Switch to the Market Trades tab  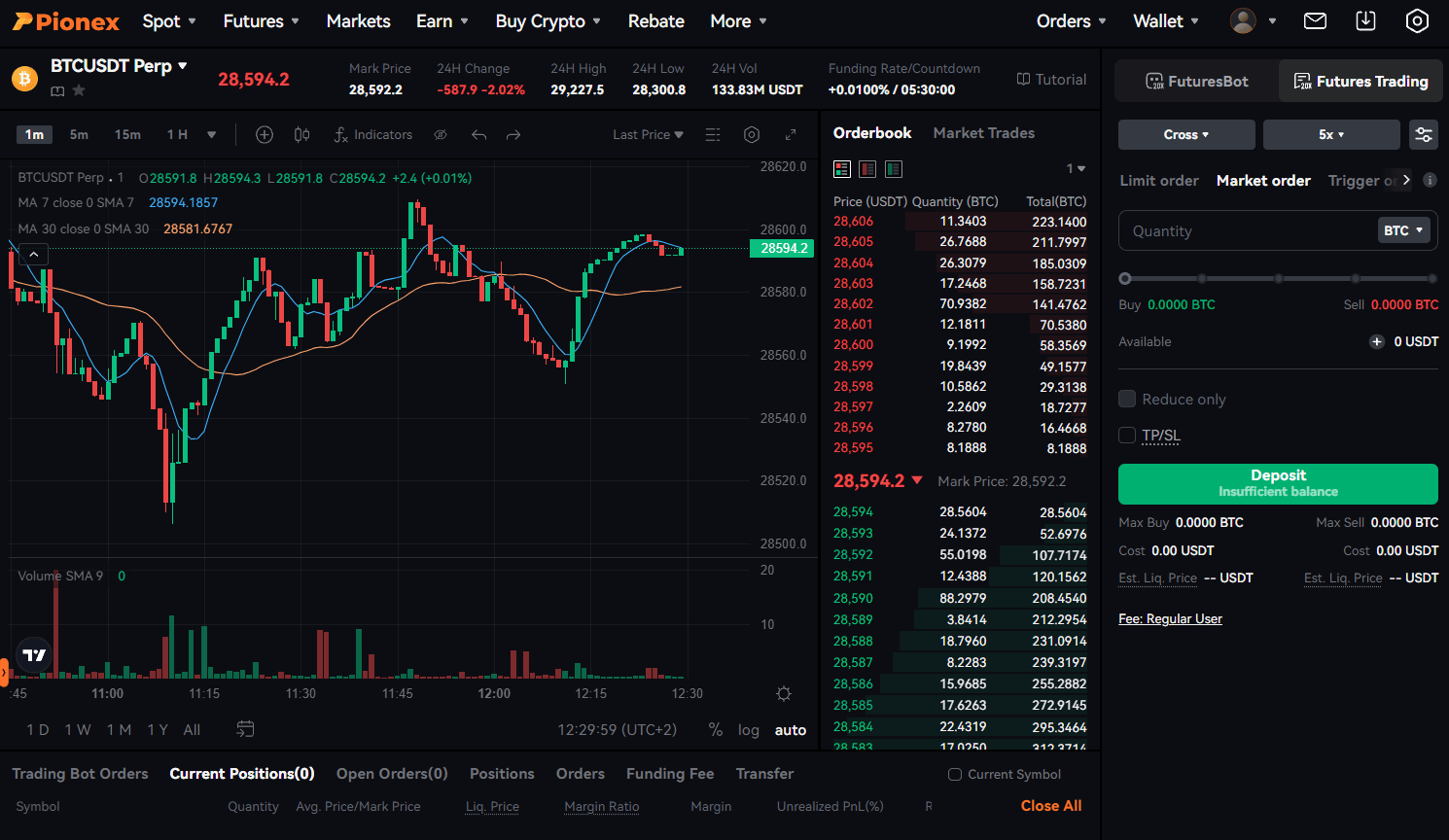[x=983, y=133]
